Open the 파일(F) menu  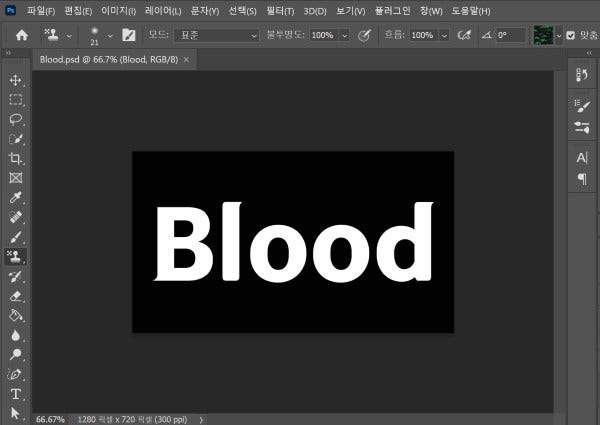click(41, 11)
